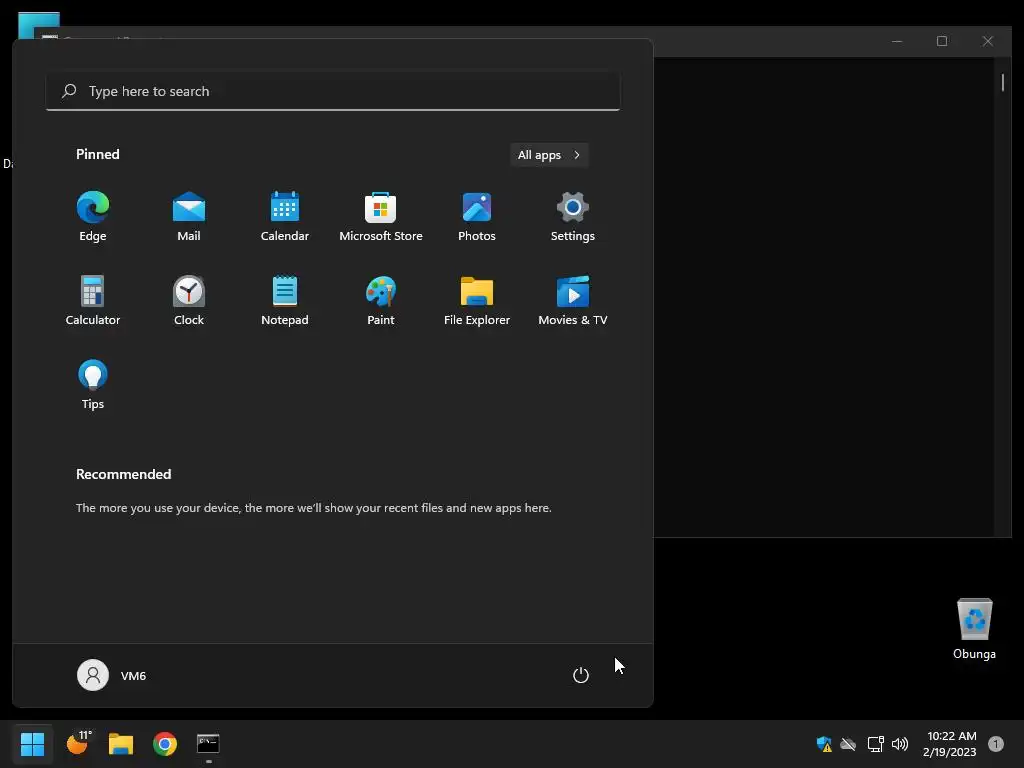
Task: Expand the All apps list
Action: pyautogui.click(x=549, y=155)
